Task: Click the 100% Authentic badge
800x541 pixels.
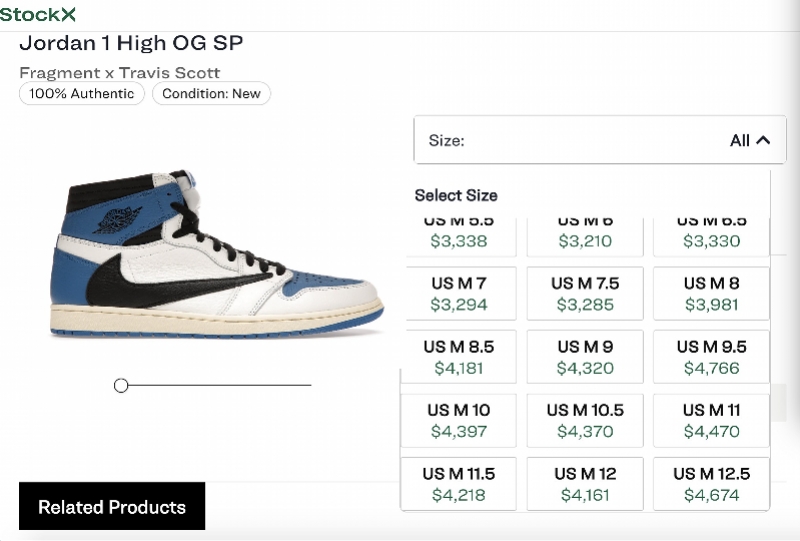Action: [x=82, y=94]
